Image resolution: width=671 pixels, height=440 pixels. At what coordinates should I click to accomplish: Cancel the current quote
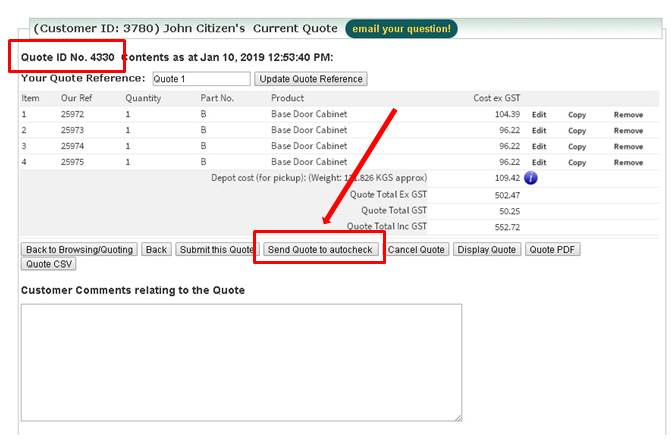point(416,250)
